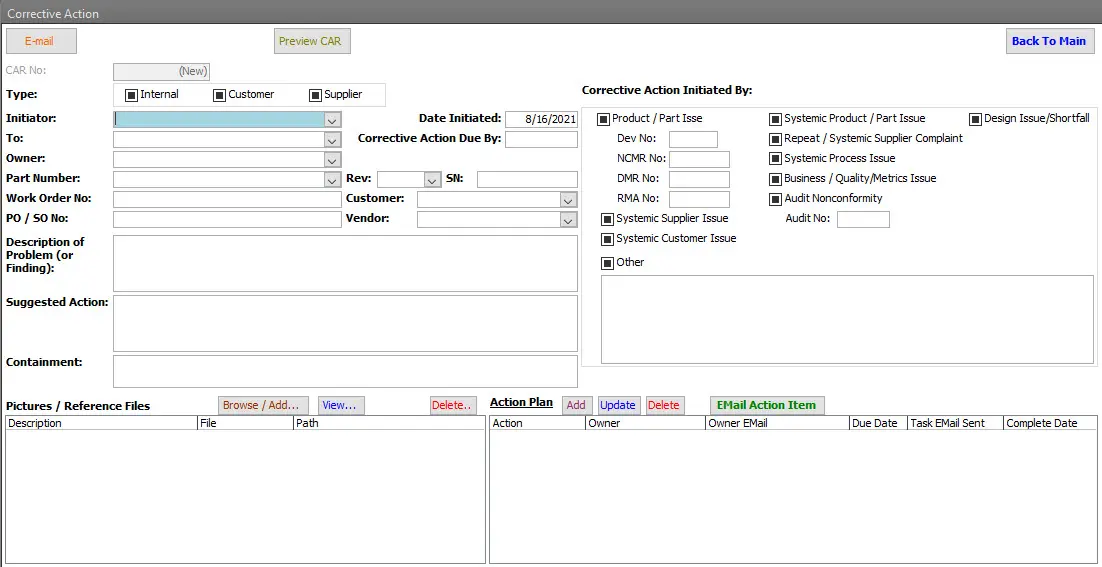Open the Owner dropdown list

[x=332, y=160]
